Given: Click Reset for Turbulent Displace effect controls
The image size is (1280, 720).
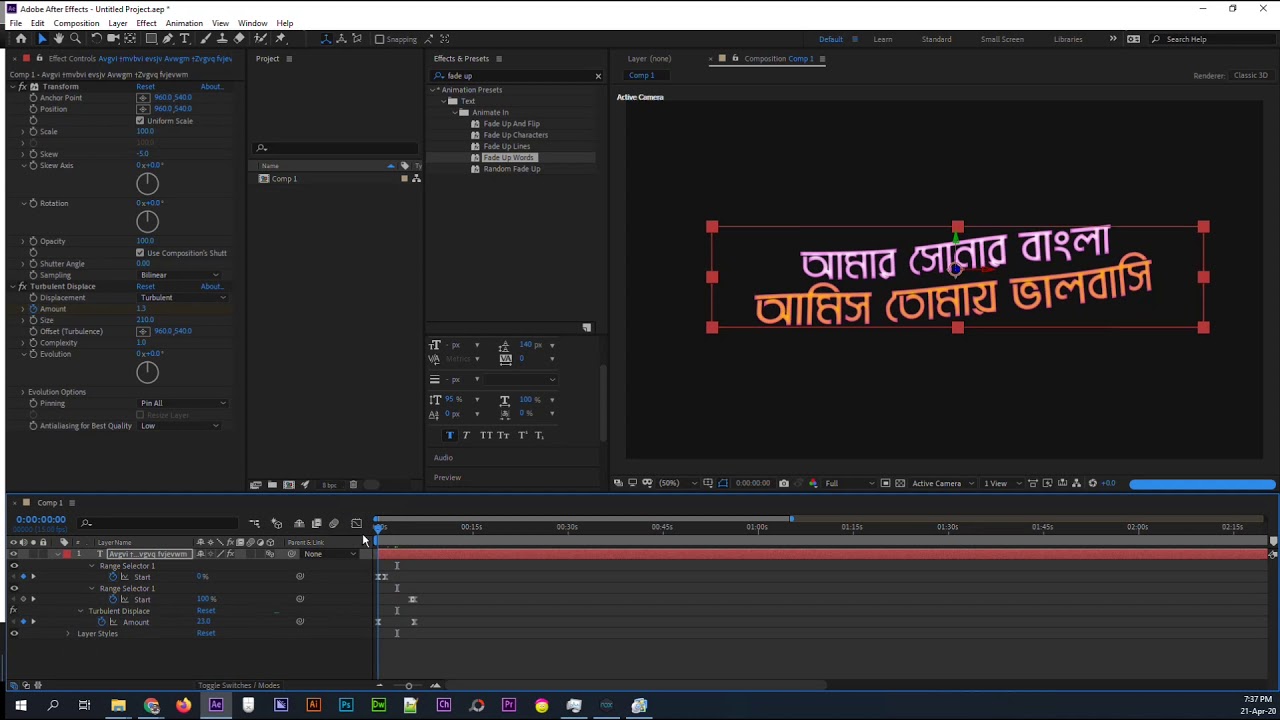Looking at the screenshot, I should click(145, 286).
